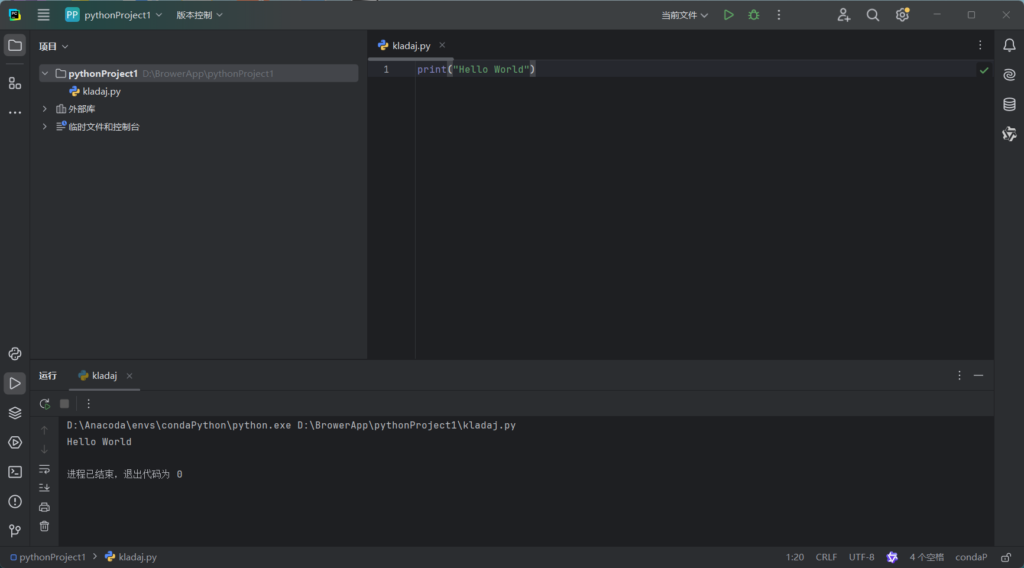Screen dimensions: 1024x568
Task: Collapse pythonProject1 tree node
Action: point(44,73)
